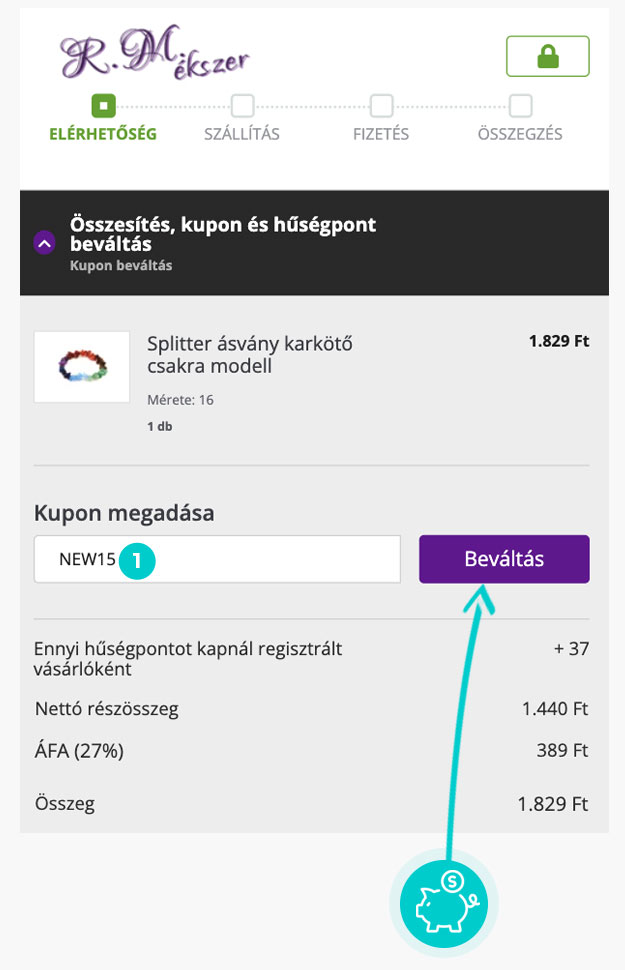Select the ÖSSZEGZÉS step marker box
625x970 pixels.
pos(520,104)
